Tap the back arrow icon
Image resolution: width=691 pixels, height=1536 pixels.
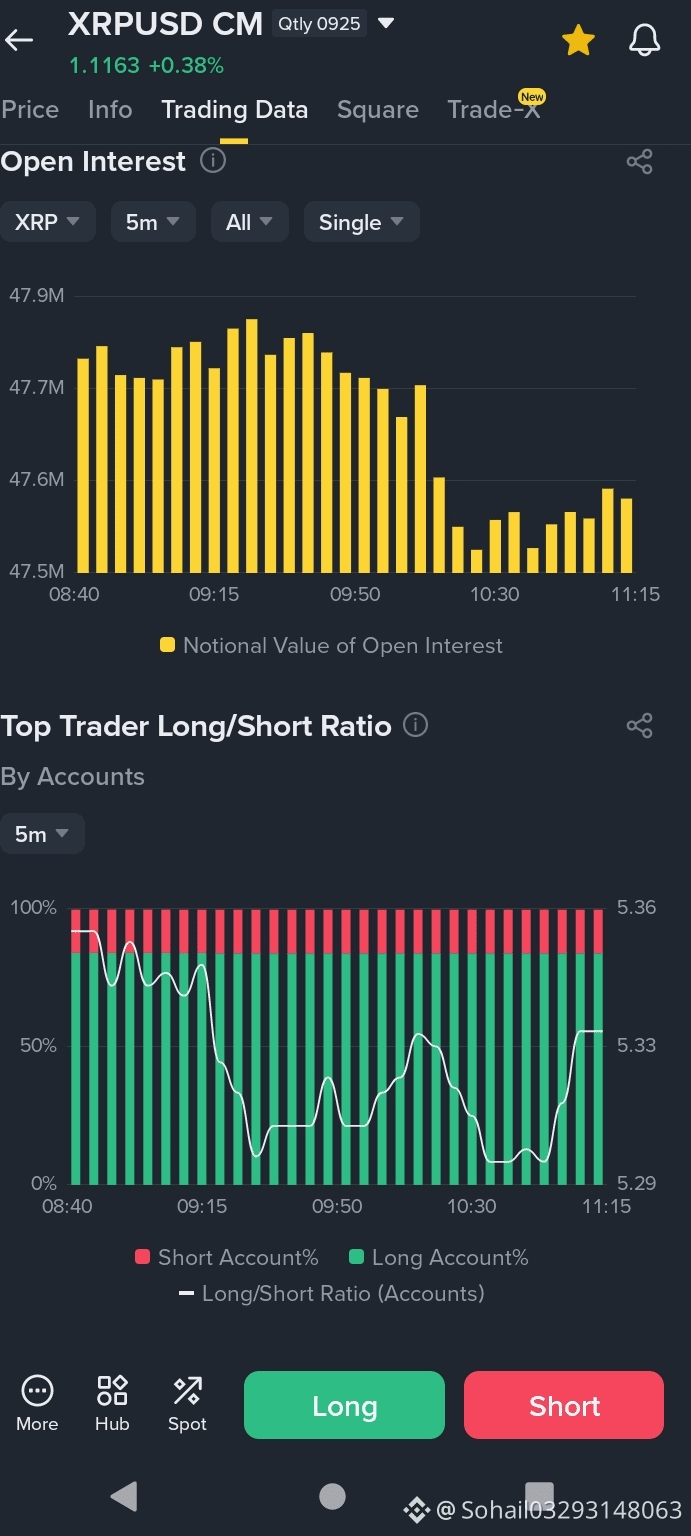[19, 40]
